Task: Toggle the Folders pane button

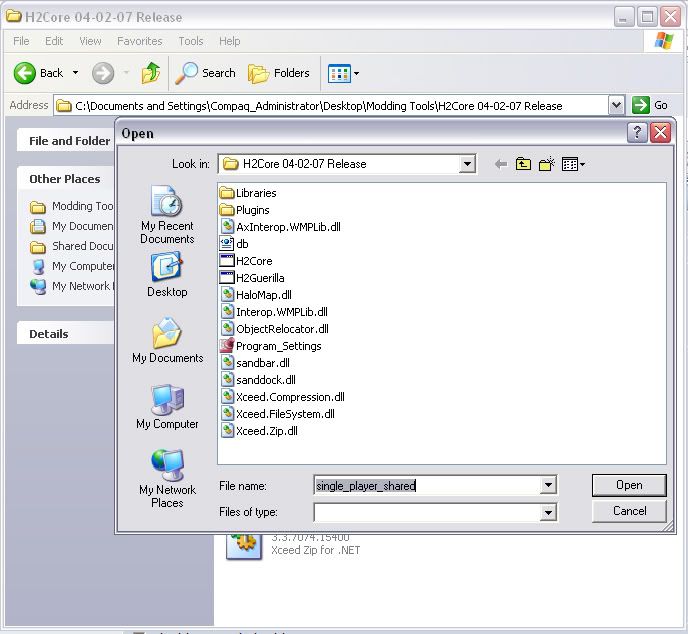Action: [279, 73]
